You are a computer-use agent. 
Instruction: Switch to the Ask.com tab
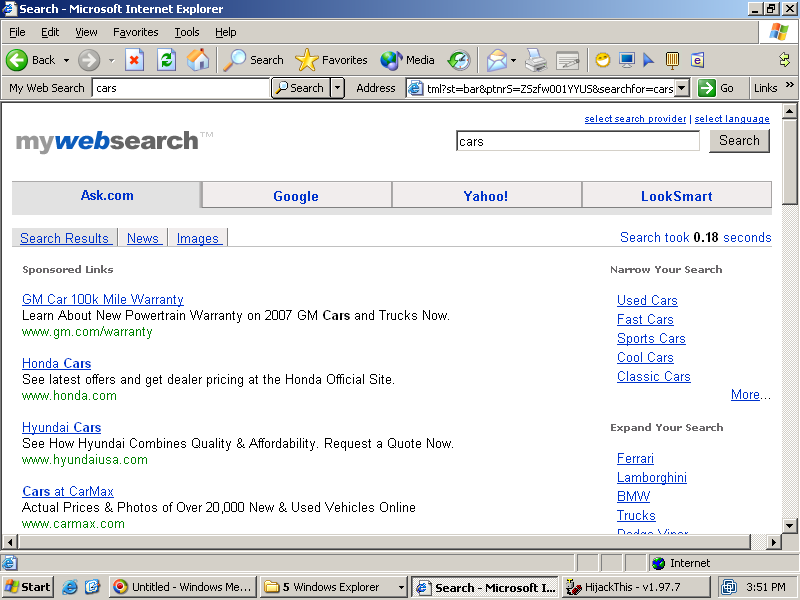pos(107,195)
